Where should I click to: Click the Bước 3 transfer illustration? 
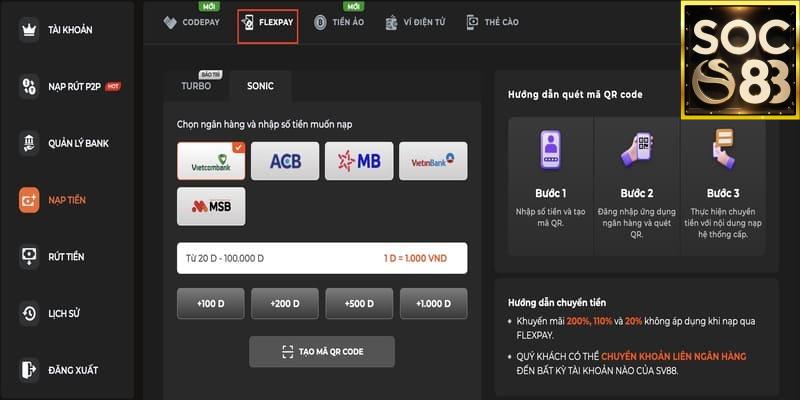[723, 148]
